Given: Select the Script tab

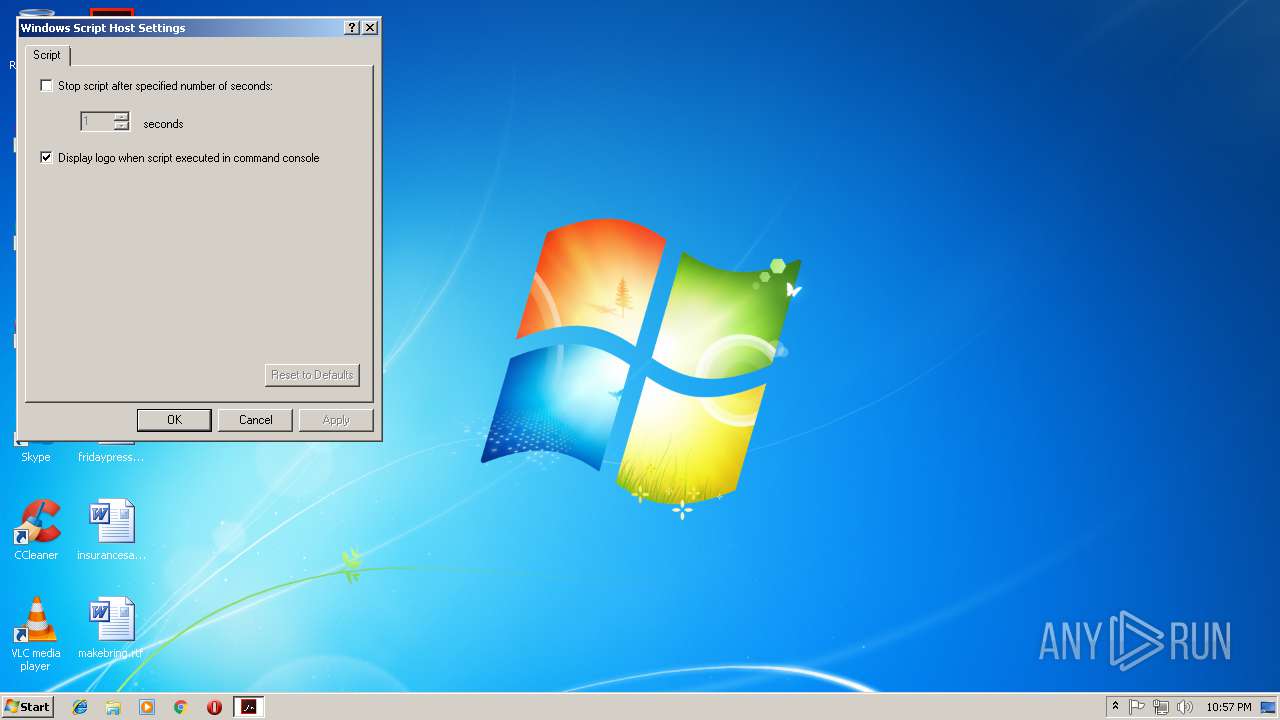Looking at the screenshot, I should pos(47,55).
